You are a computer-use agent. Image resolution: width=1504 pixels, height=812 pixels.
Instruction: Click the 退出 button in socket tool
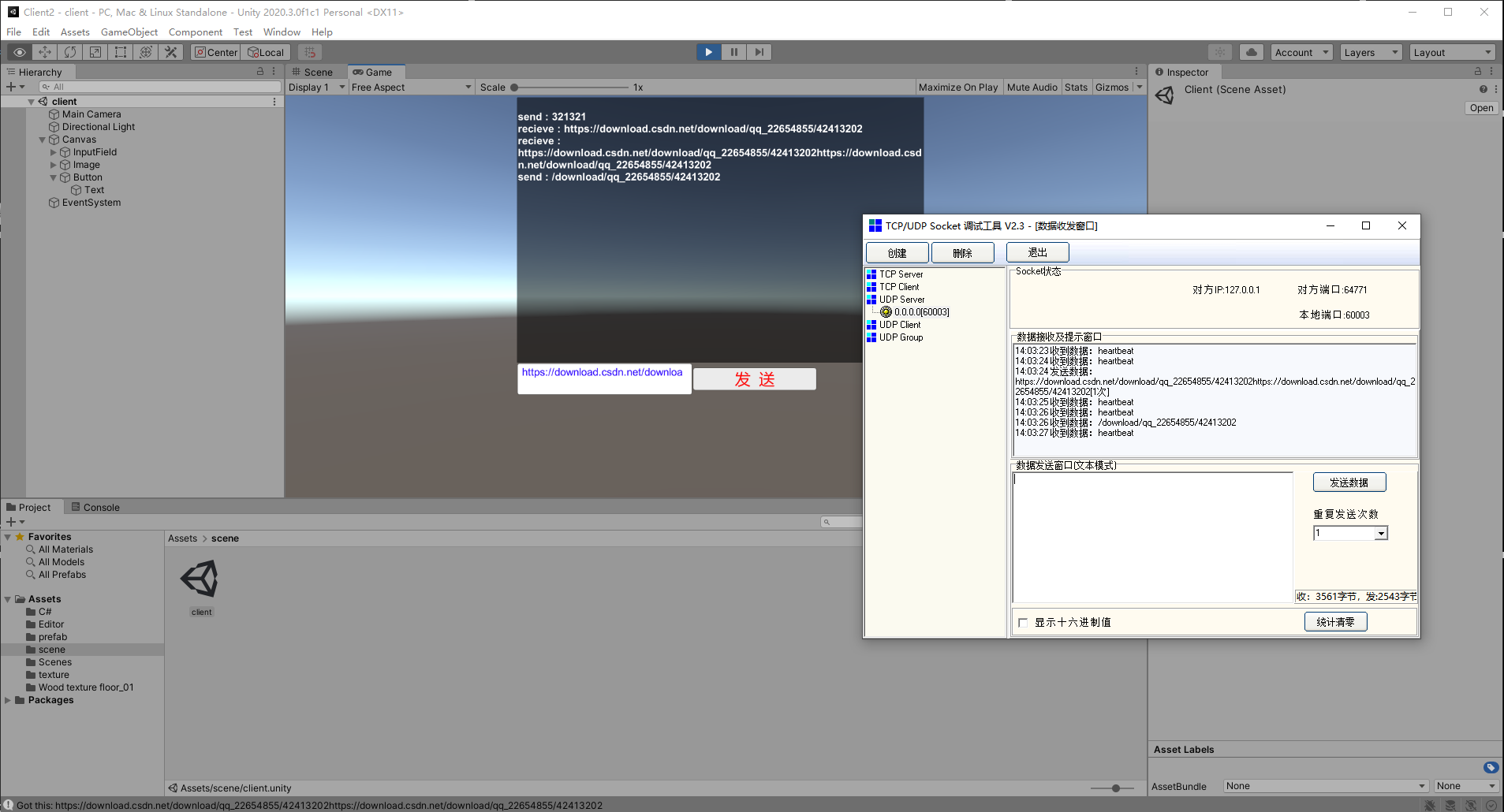(1038, 252)
